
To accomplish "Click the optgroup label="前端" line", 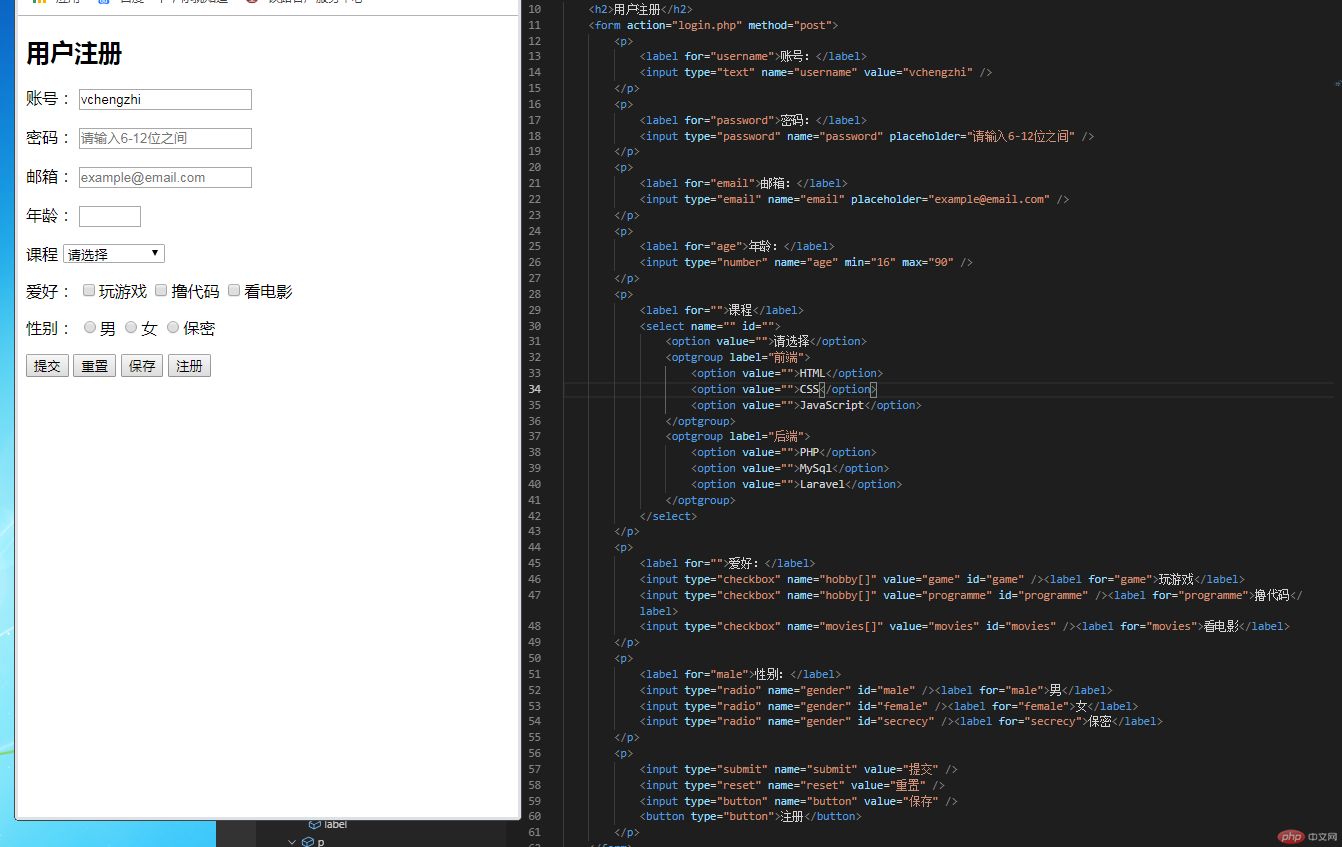I will click(x=738, y=357).
